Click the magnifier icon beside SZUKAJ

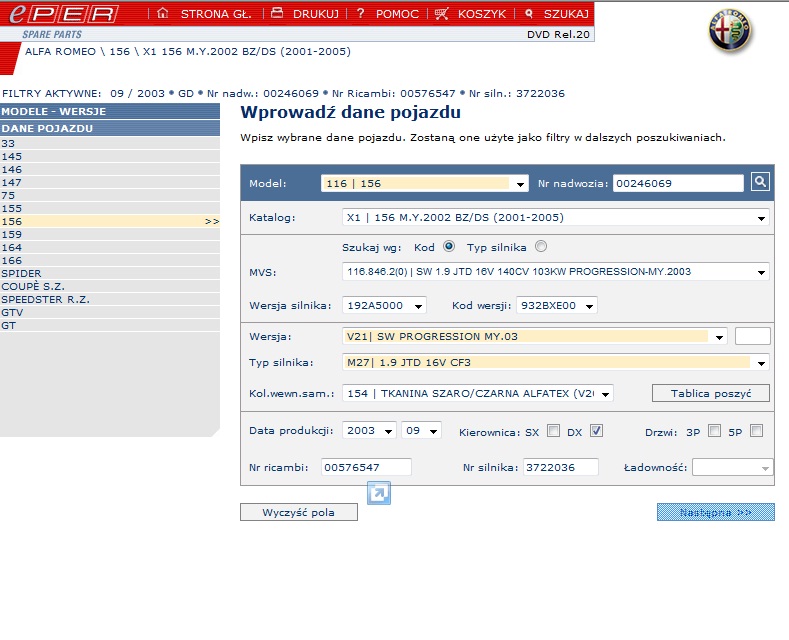[529, 14]
